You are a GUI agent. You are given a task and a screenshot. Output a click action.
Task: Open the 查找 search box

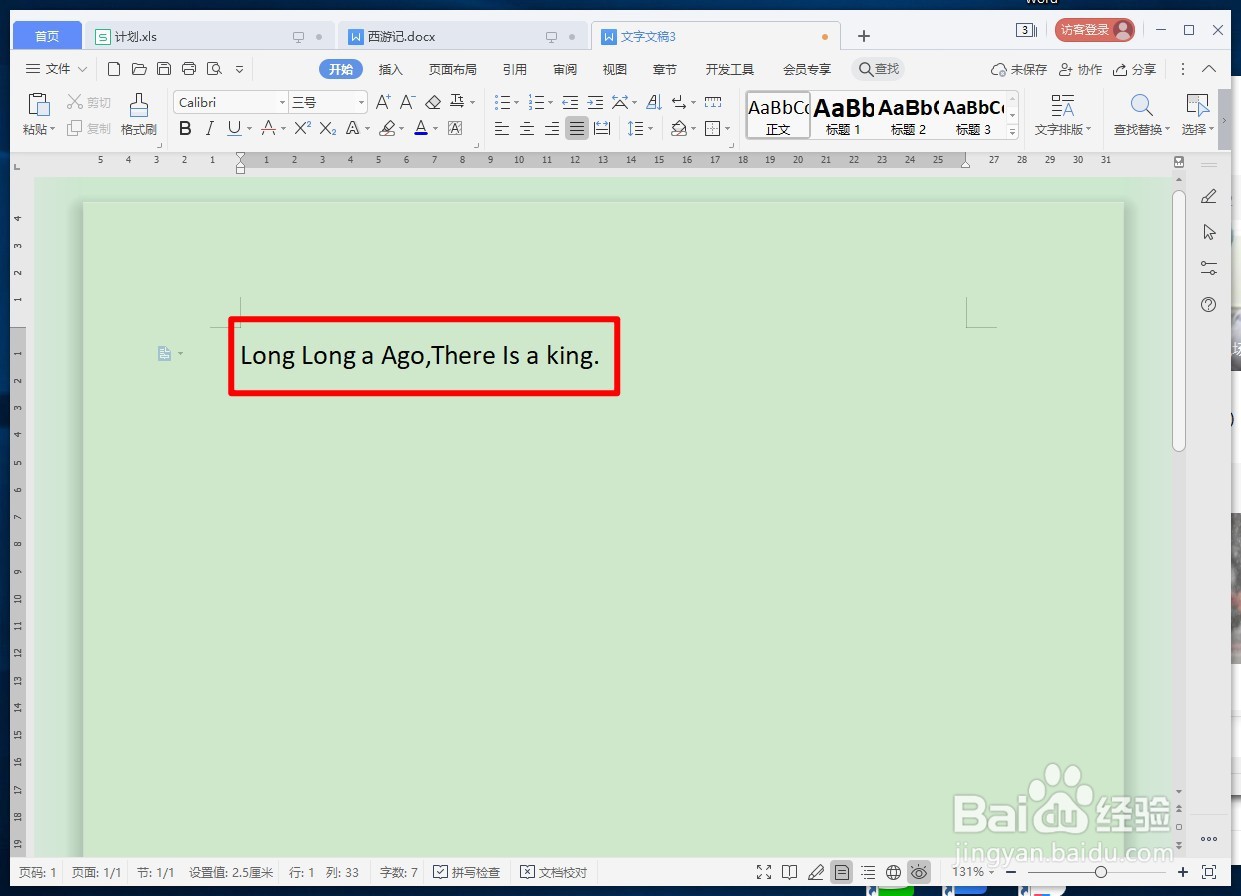pos(878,69)
